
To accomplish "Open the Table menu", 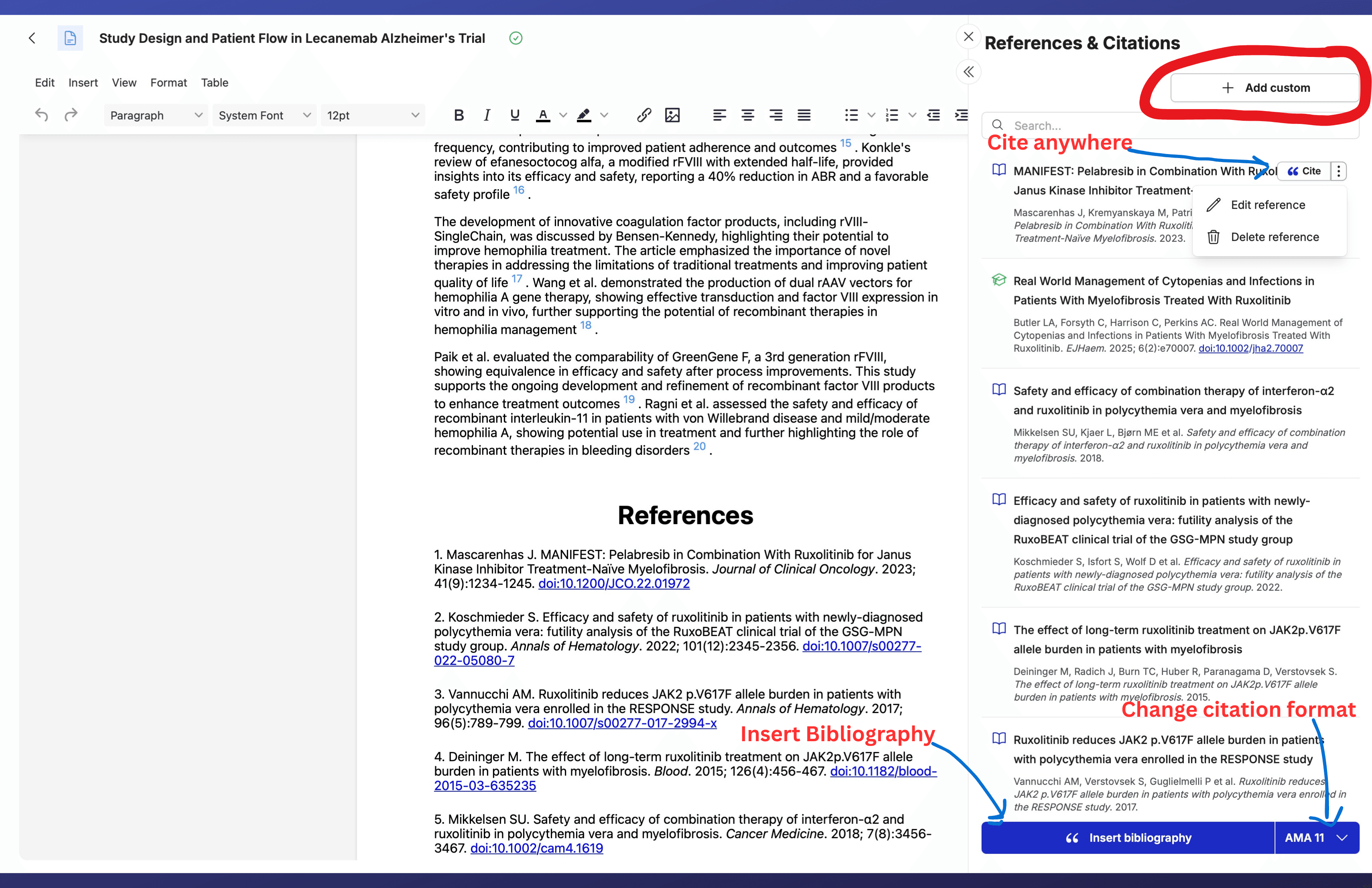I will (x=215, y=82).
